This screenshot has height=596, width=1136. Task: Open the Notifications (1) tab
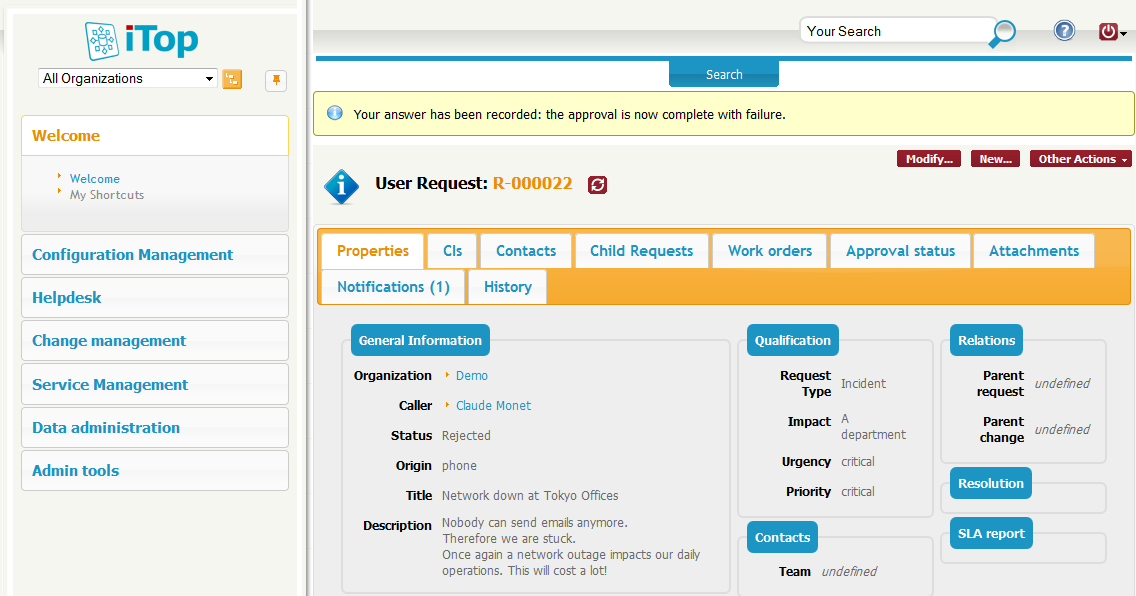(393, 287)
